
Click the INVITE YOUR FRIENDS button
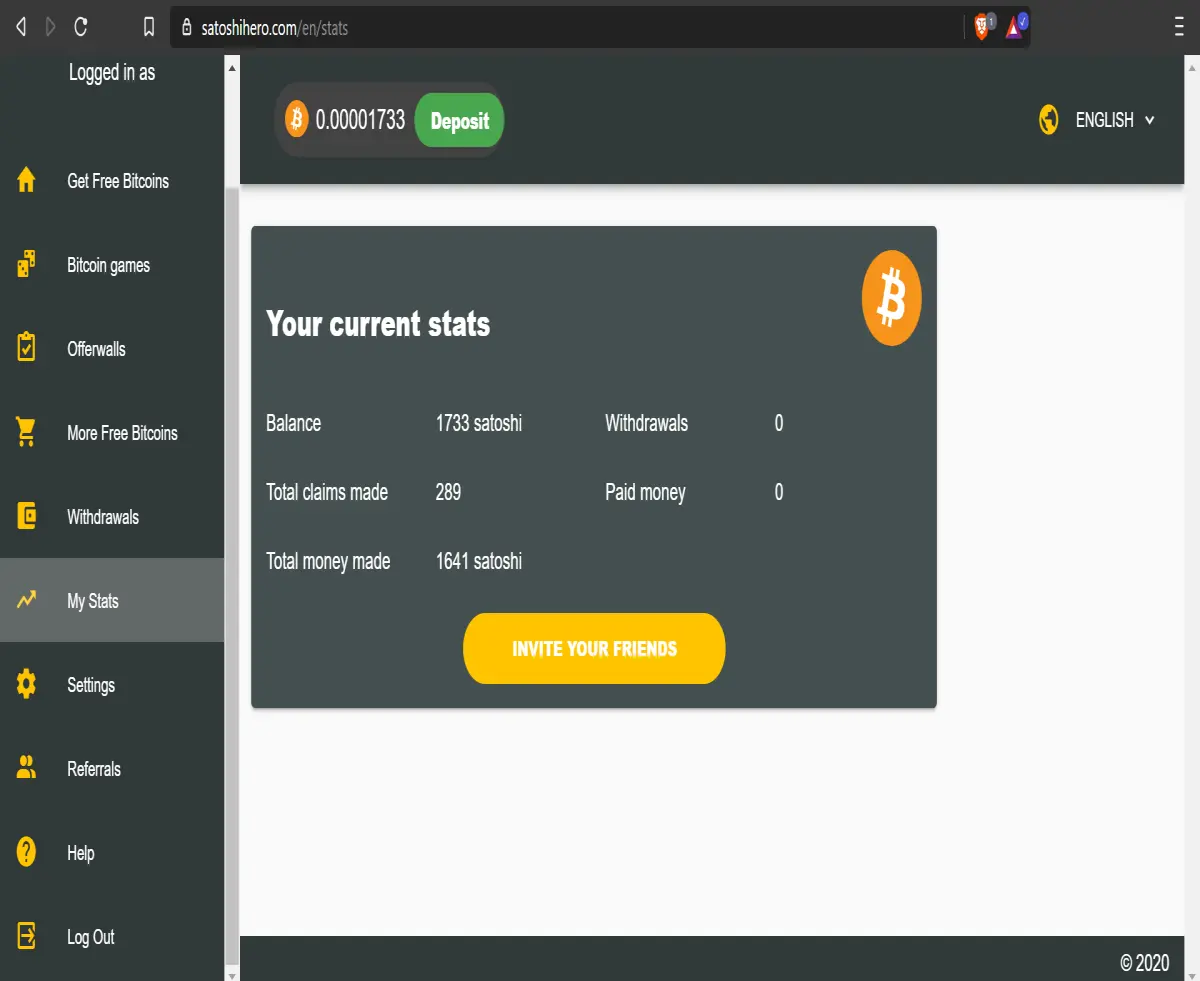pos(594,648)
